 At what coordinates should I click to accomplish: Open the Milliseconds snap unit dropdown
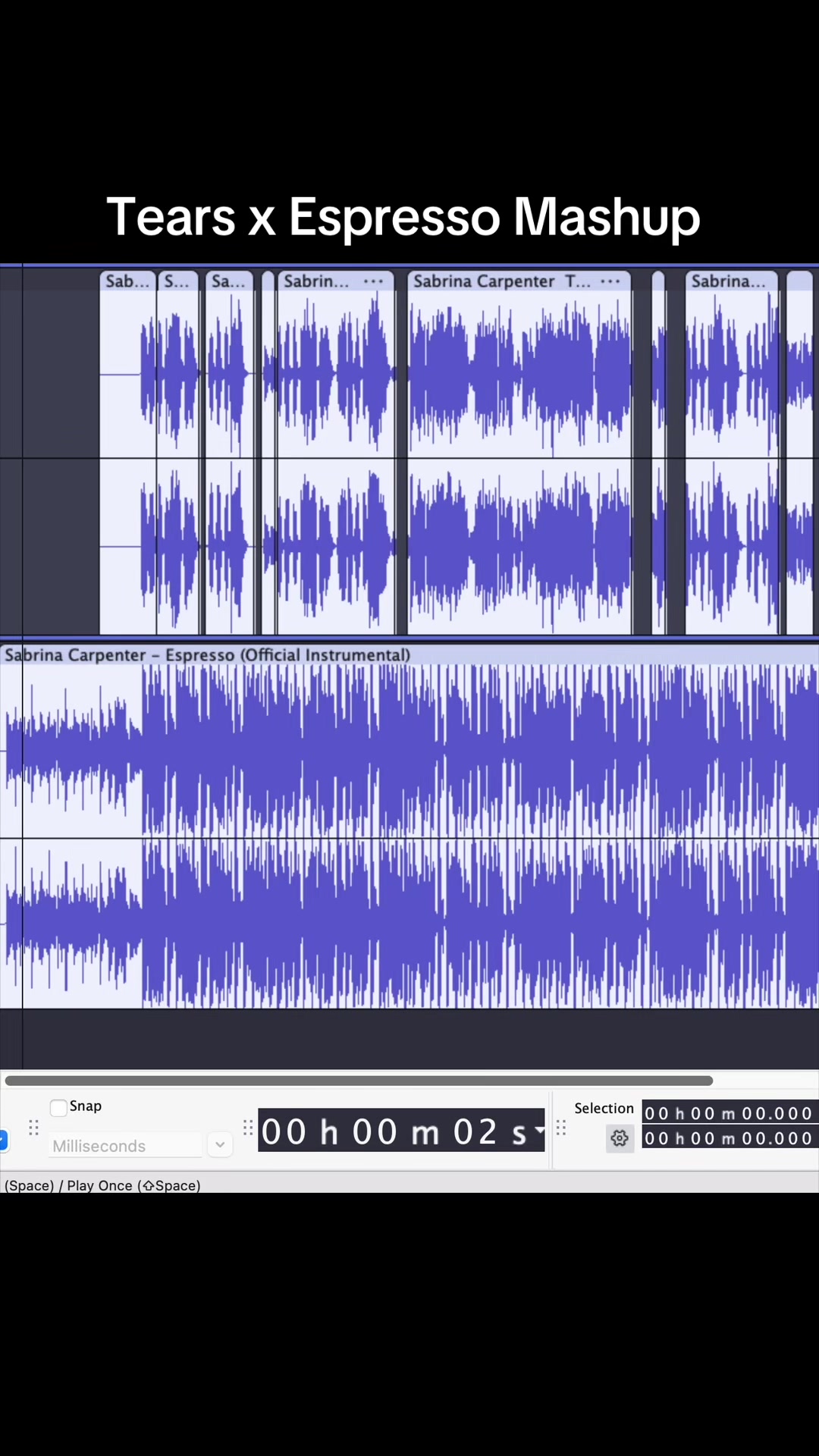click(x=127, y=1145)
